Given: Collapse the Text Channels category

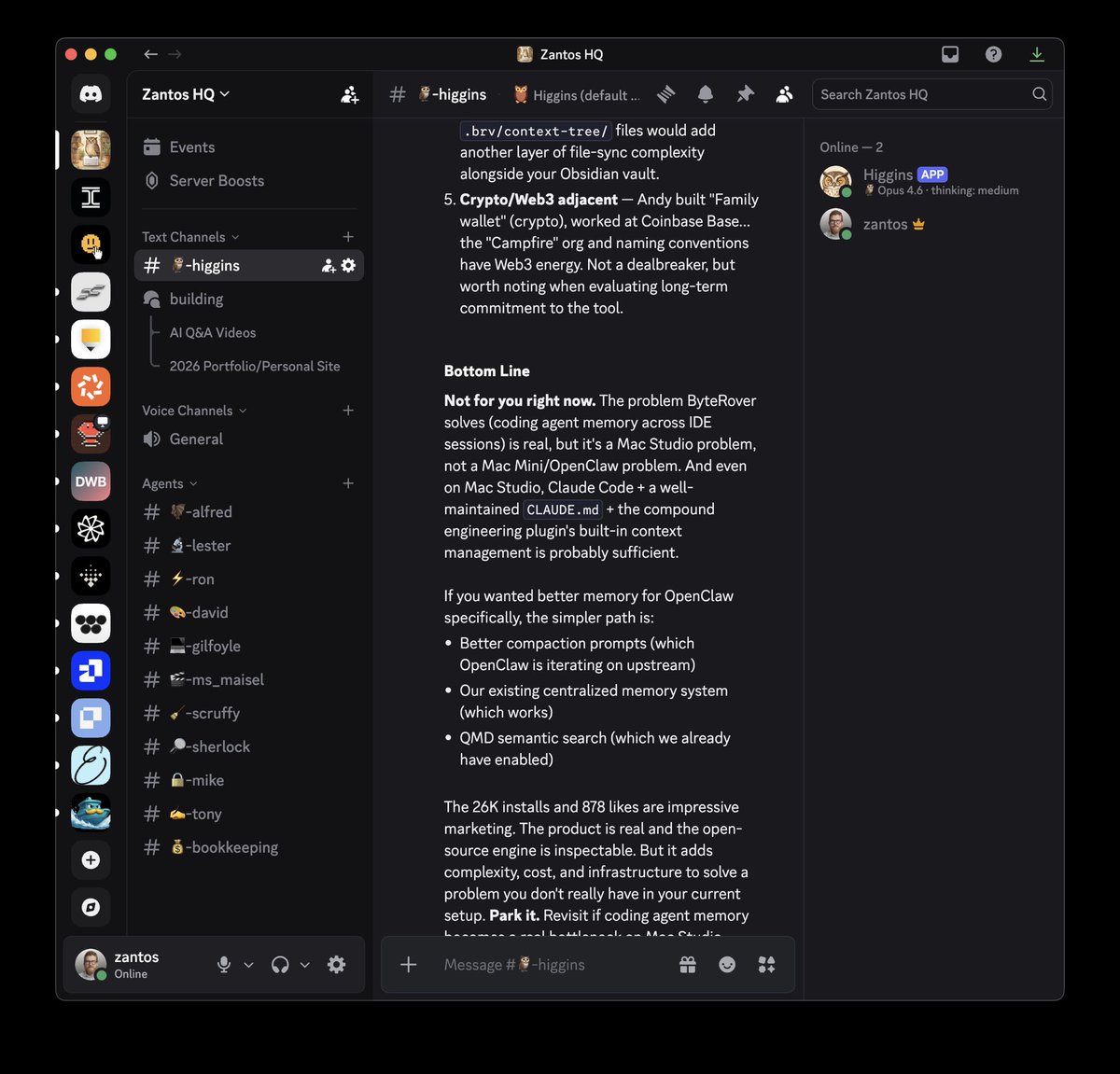Looking at the screenshot, I should coord(190,237).
